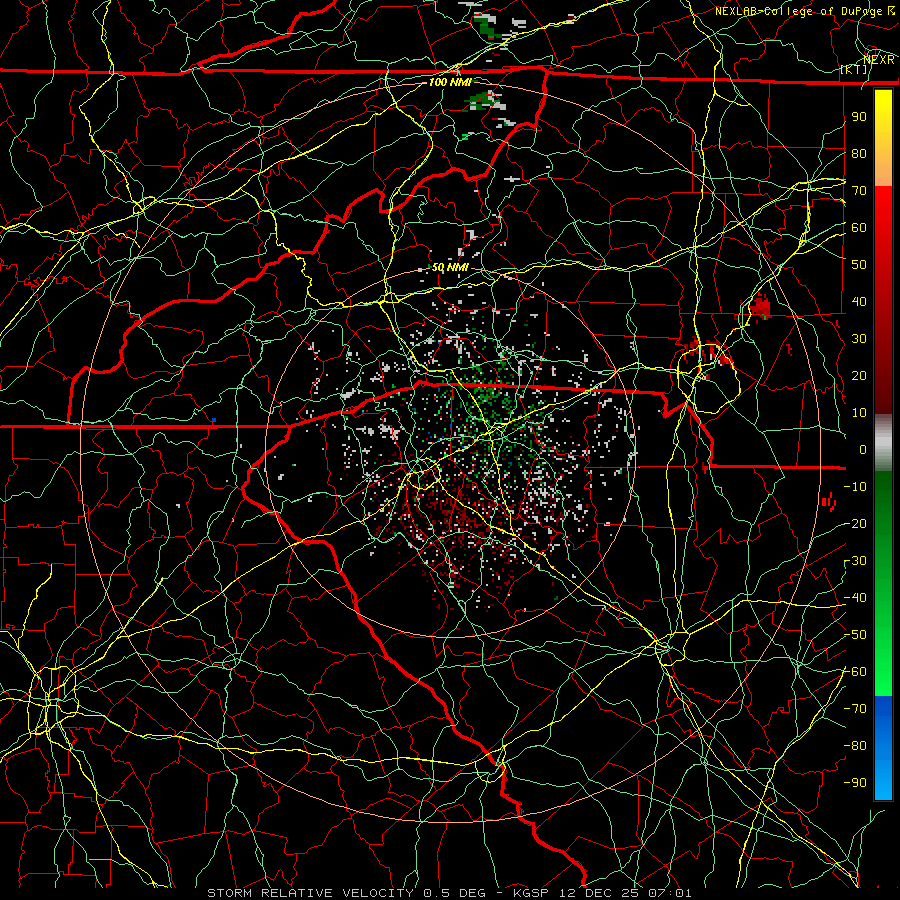
Task: Click the -90 value on the velocity scale
Action: click(855, 783)
